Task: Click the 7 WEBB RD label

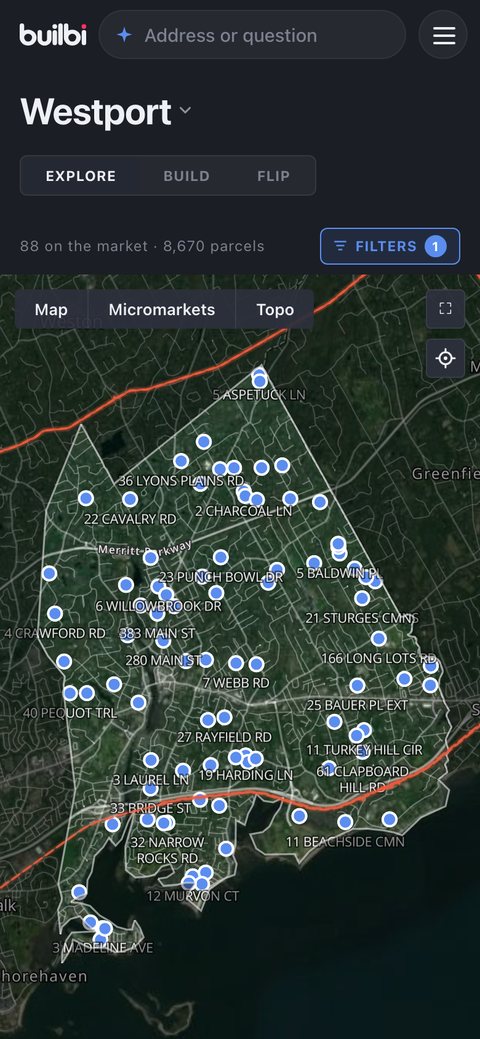Action: [236, 683]
